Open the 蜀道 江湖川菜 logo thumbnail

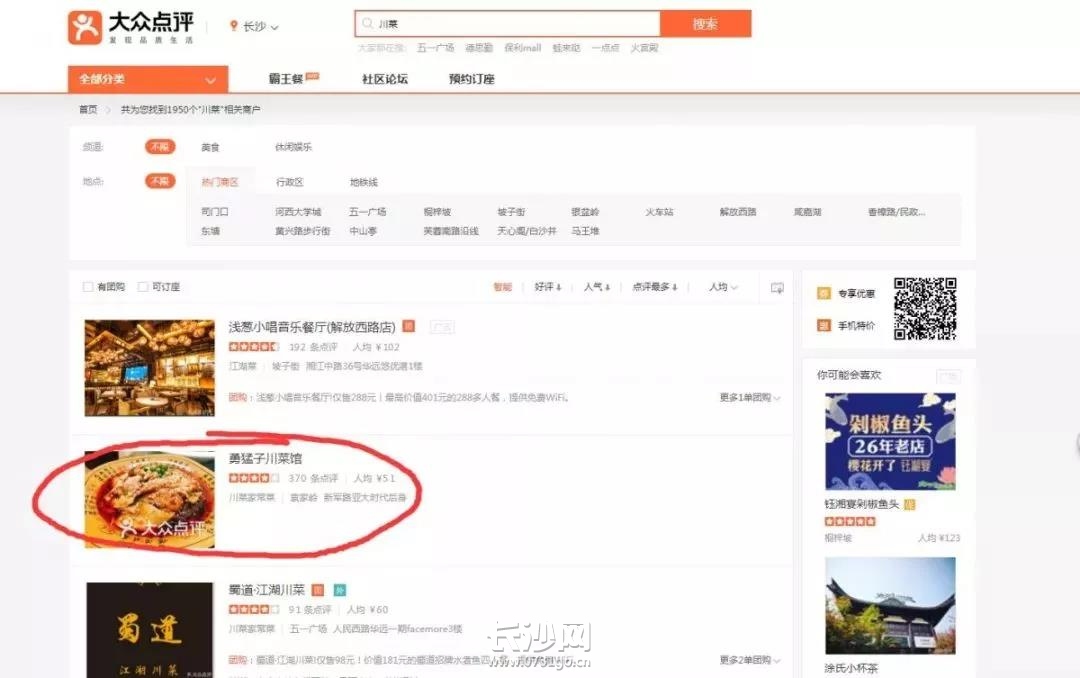tap(149, 630)
